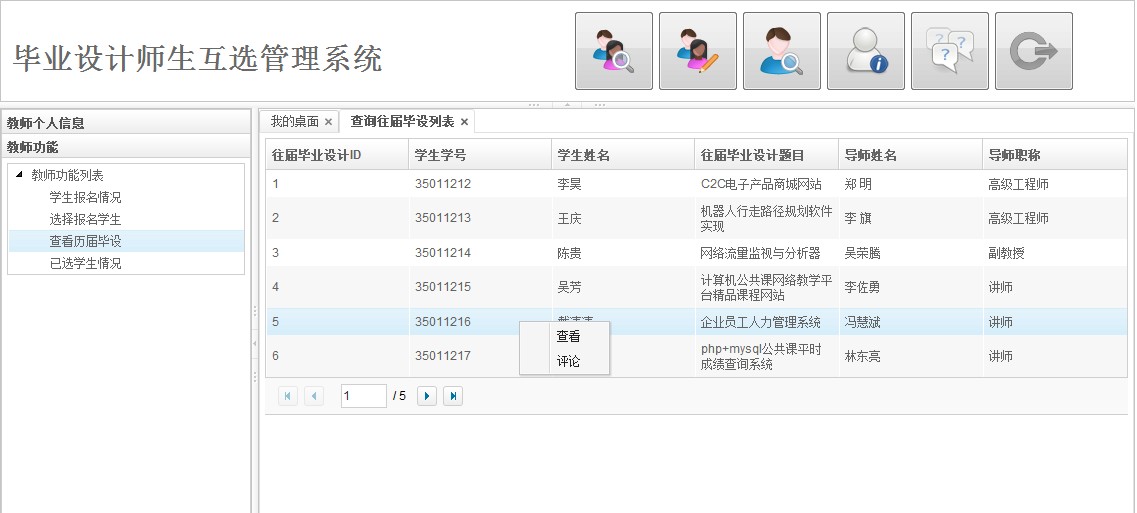This screenshot has height=513, width=1137.
Task: Click project title 企业员工人力管理系统
Action: click(760, 322)
